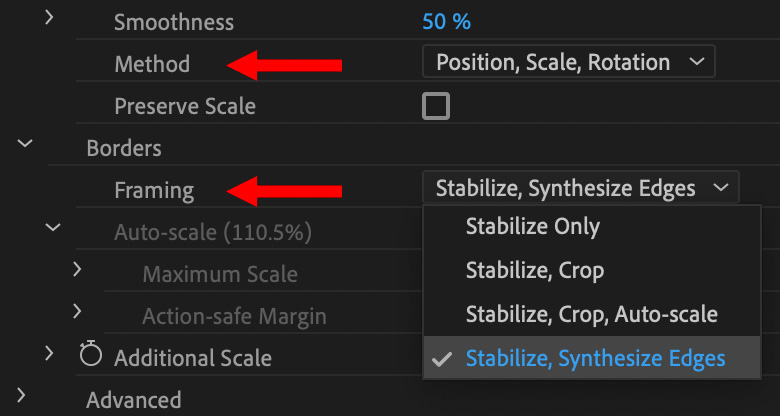
Task: Click the Framing property label
Action: 154,190
